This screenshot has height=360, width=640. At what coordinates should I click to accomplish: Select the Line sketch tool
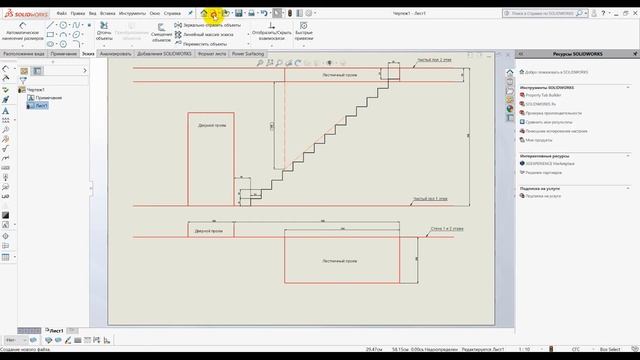(x=50, y=25)
